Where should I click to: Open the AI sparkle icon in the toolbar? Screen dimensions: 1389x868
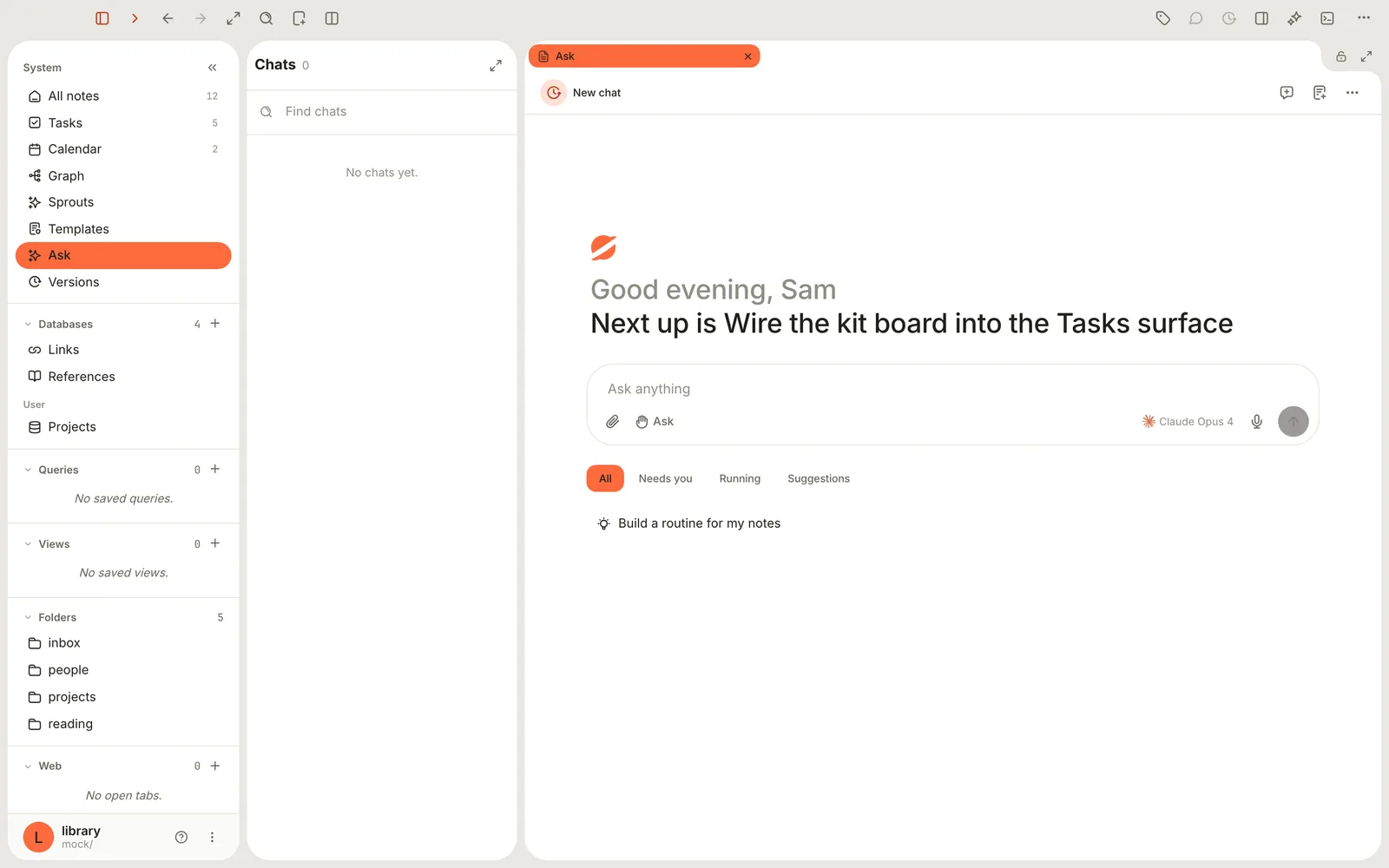(x=1294, y=18)
